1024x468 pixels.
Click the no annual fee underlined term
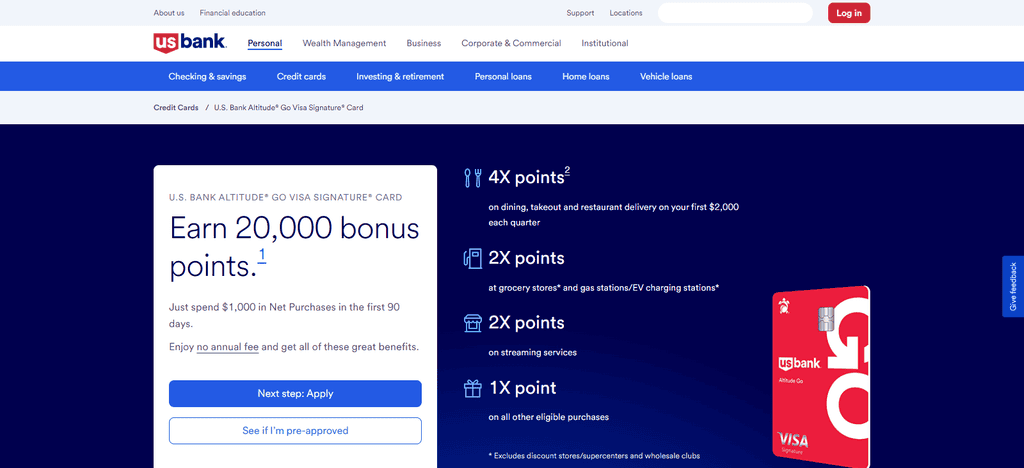pyautogui.click(x=227, y=347)
